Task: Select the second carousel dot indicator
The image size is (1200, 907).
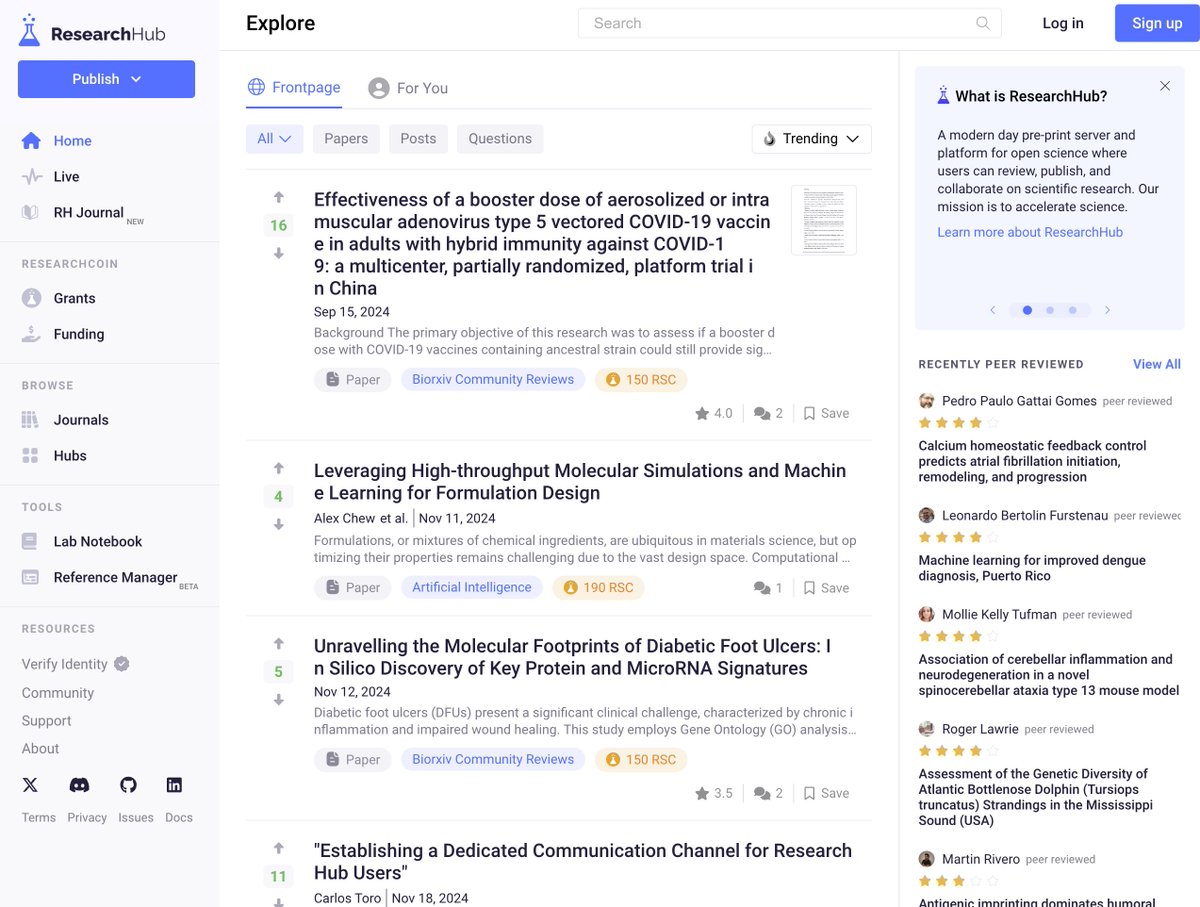Action: point(1050,310)
